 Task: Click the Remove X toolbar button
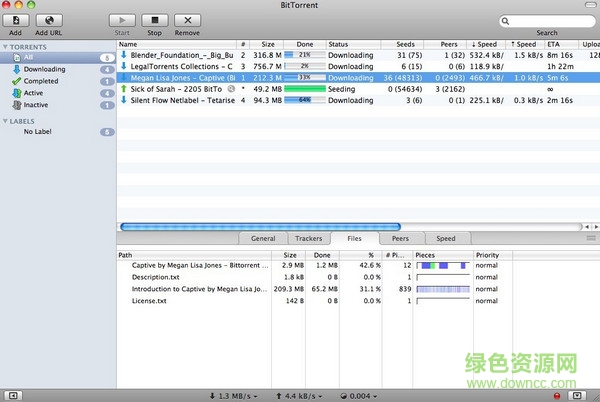pos(186,20)
